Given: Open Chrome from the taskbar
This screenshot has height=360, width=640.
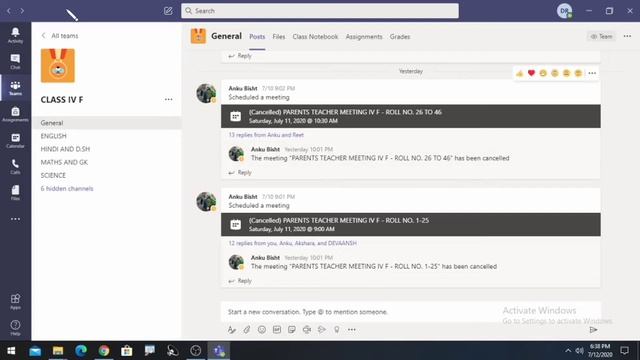Looking at the screenshot, I should 104,351.
